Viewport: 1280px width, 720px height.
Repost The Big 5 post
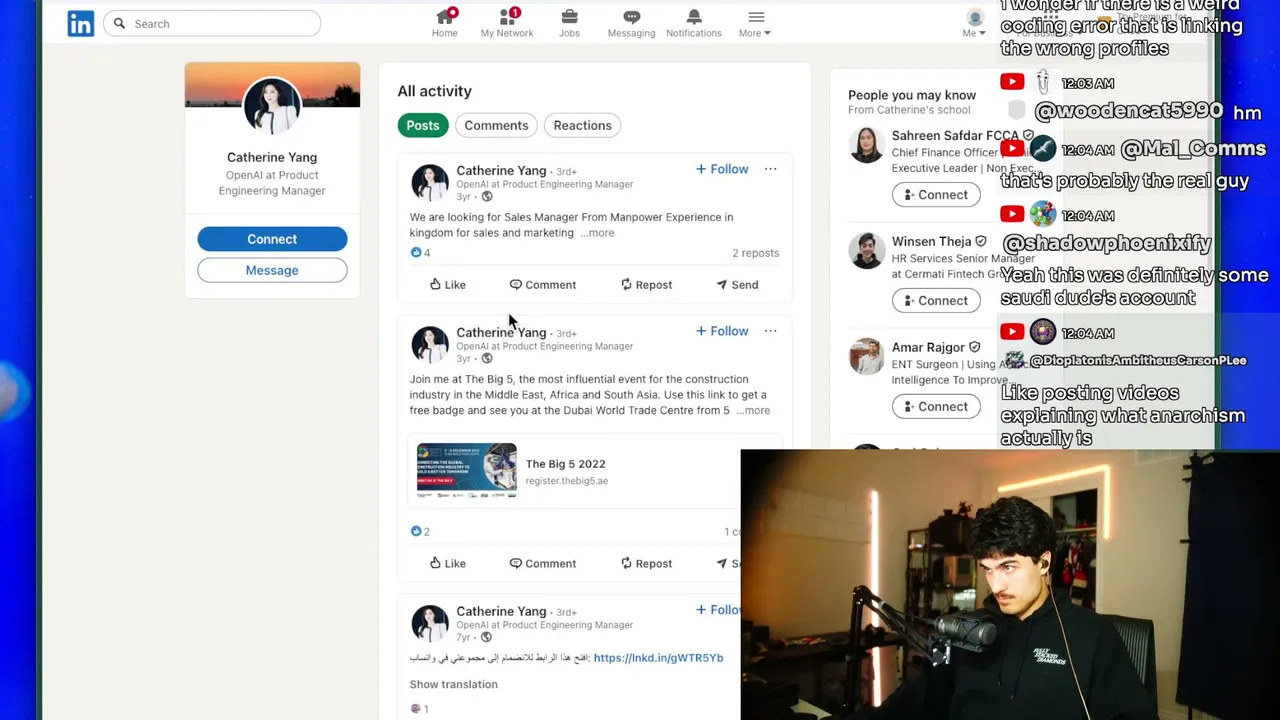pyautogui.click(x=646, y=564)
